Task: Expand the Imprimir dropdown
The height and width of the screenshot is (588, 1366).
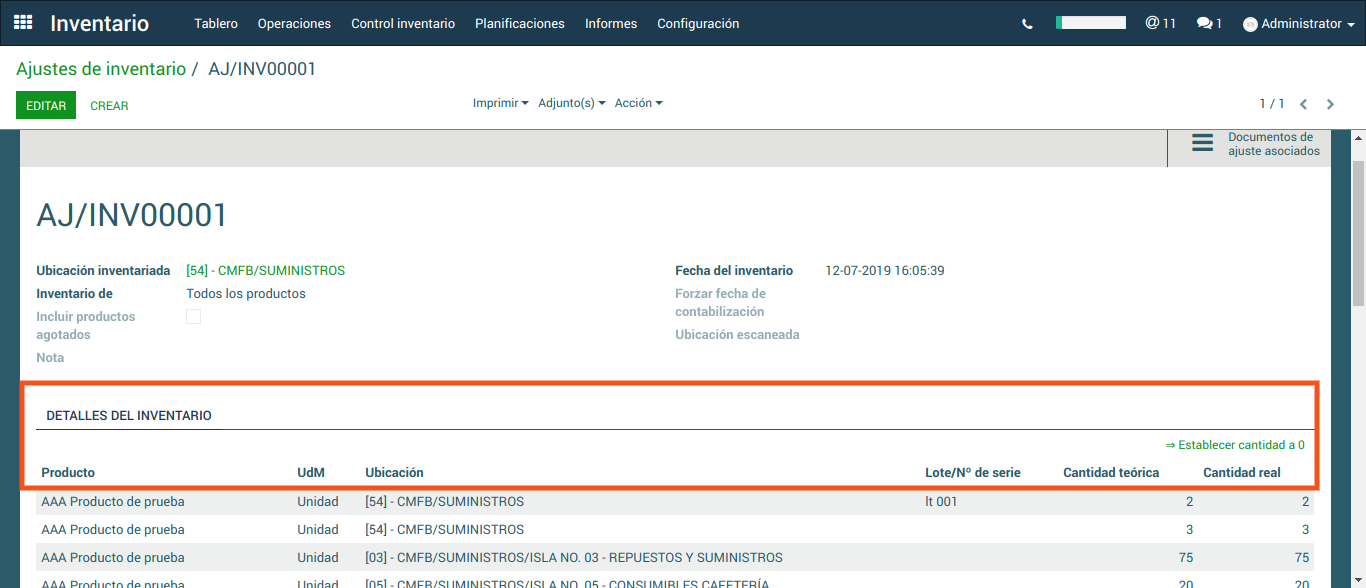Action: coord(500,103)
